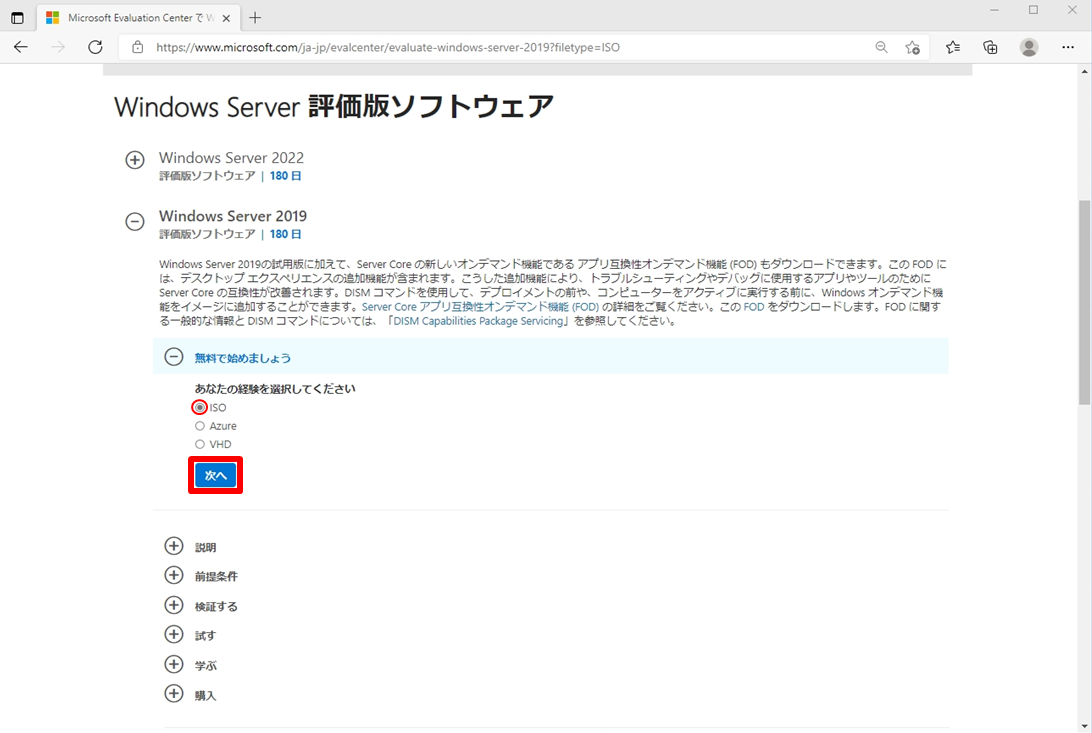
Task: Expand the 前提条件 section
Action: pyautogui.click(x=173, y=575)
